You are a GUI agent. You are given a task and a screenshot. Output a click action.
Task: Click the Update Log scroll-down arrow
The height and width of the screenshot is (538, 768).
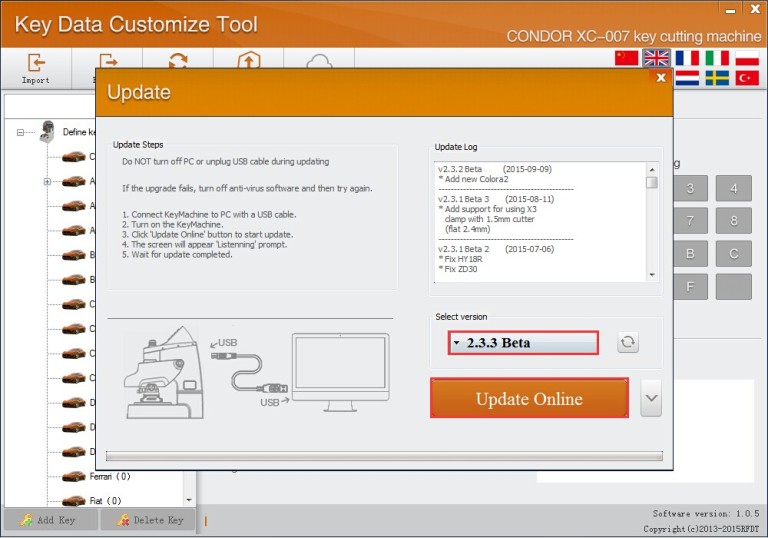[652, 275]
